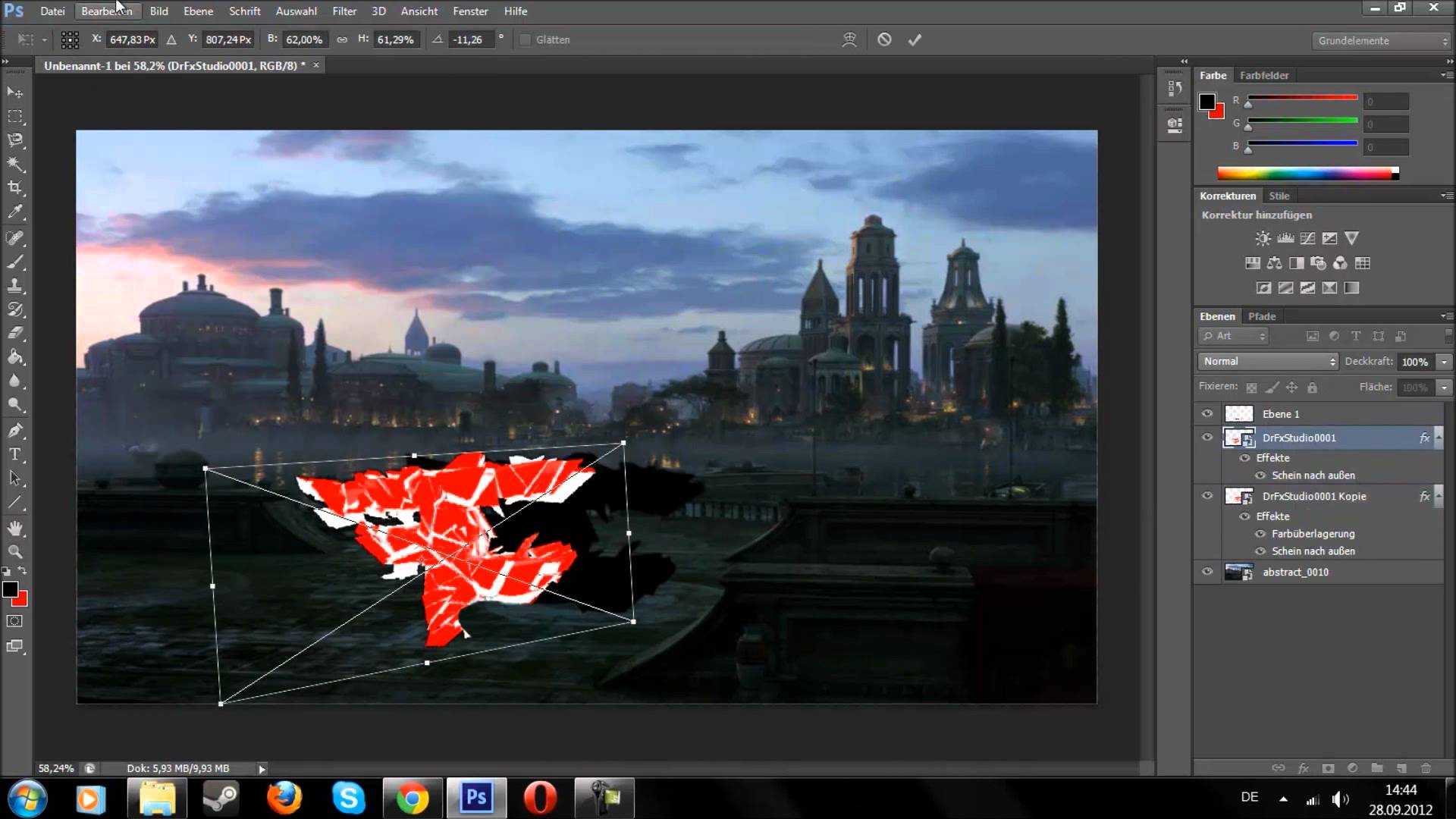Viewport: 1456px width, 819px height.
Task: Switch to the Pfade tab
Action: pos(1262,316)
